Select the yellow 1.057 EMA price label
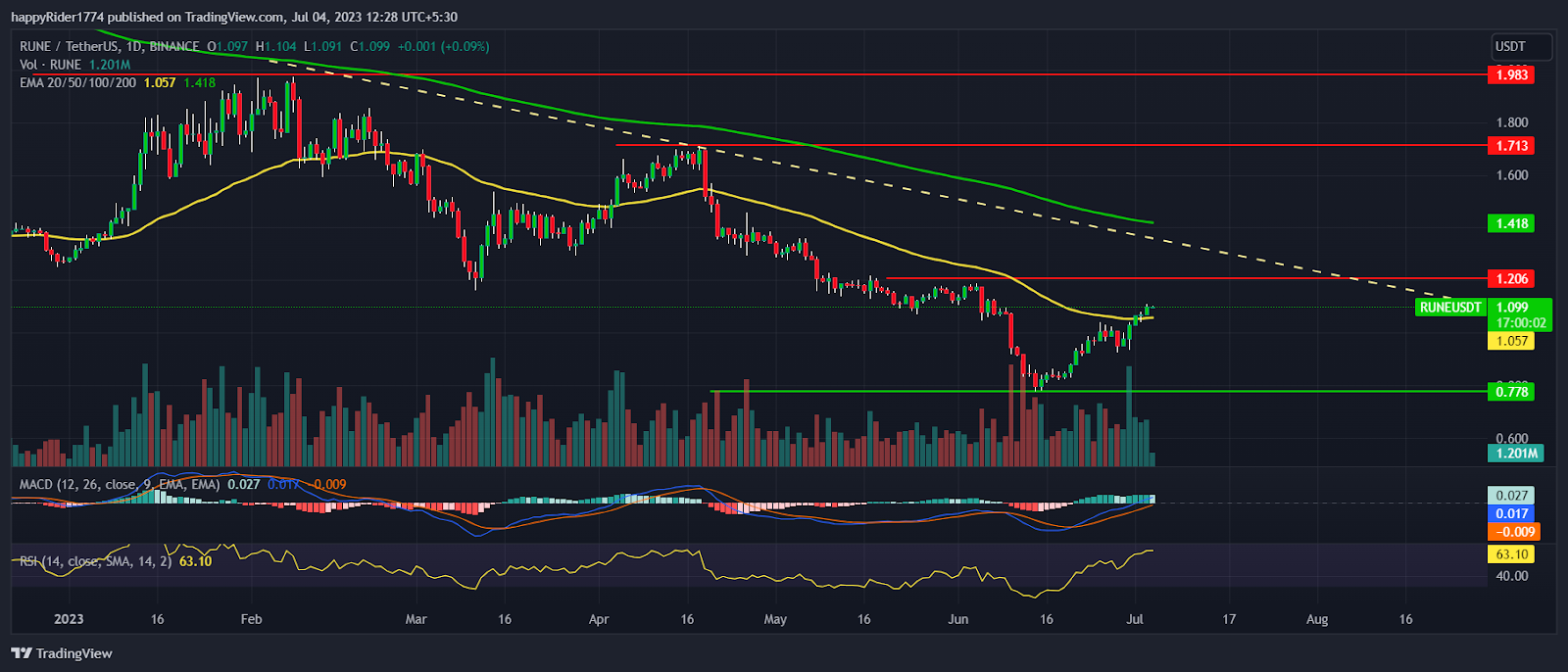 (1511, 341)
